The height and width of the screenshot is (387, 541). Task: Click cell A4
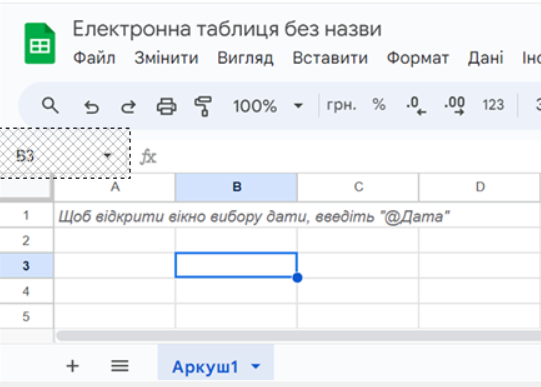pos(115,291)
